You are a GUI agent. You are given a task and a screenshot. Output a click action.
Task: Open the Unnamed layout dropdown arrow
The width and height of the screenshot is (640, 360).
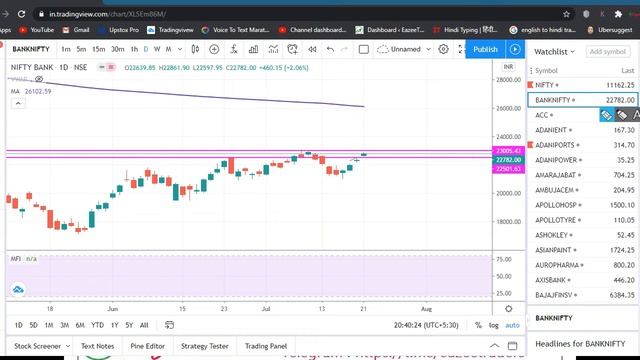pos(428,49)
